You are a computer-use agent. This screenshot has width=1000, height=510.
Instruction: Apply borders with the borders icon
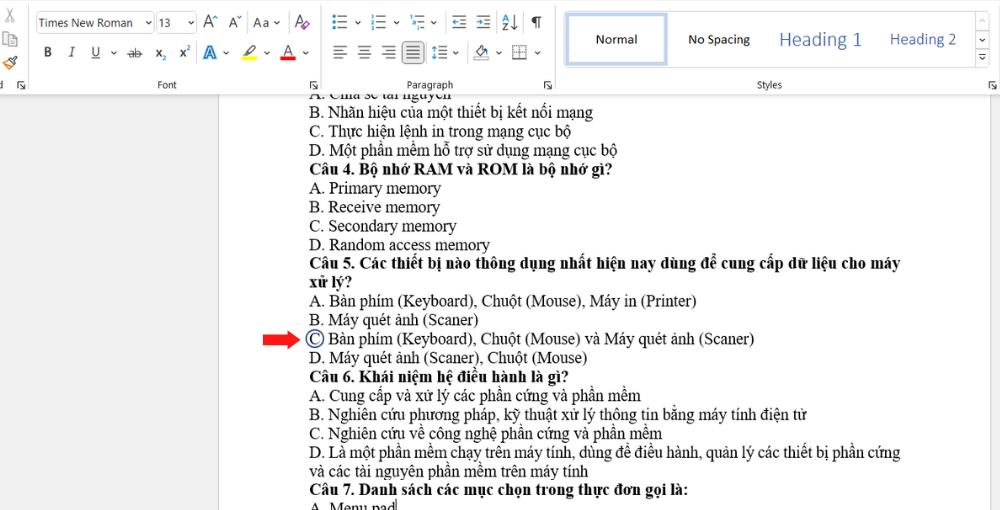520,52
